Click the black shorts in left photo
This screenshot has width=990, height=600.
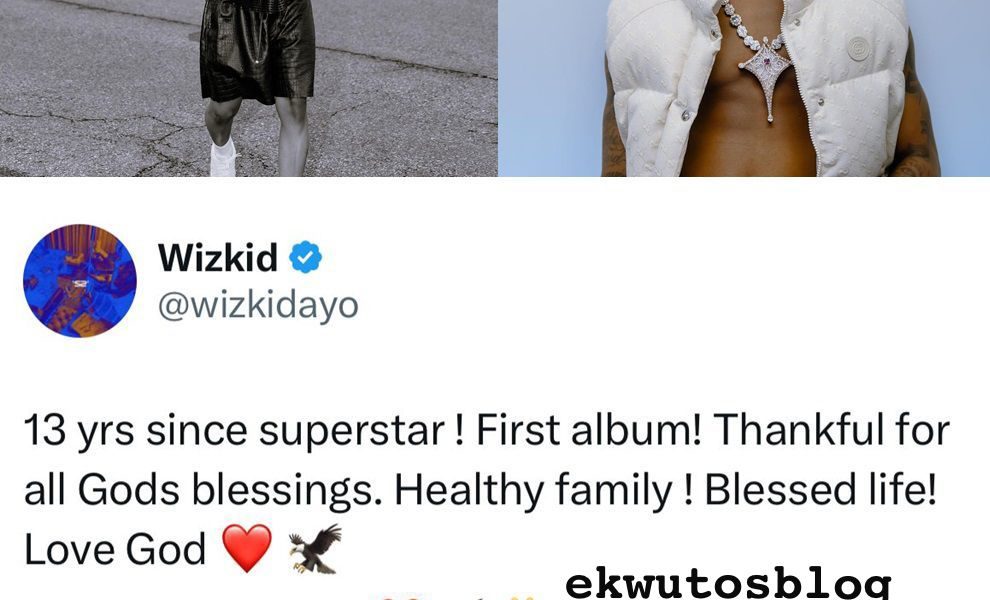257,51
